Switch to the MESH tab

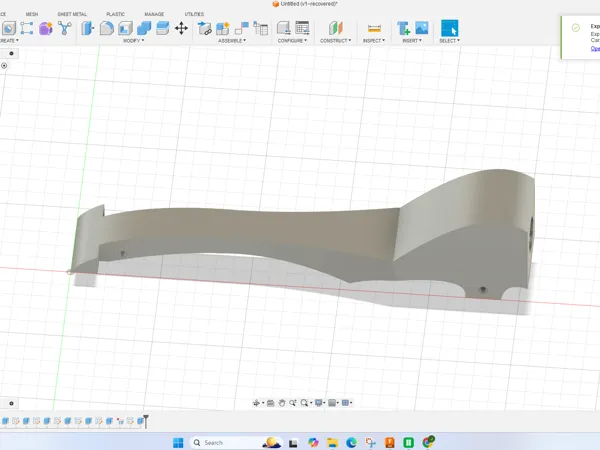pyautogui.click(x=32, y=14)
